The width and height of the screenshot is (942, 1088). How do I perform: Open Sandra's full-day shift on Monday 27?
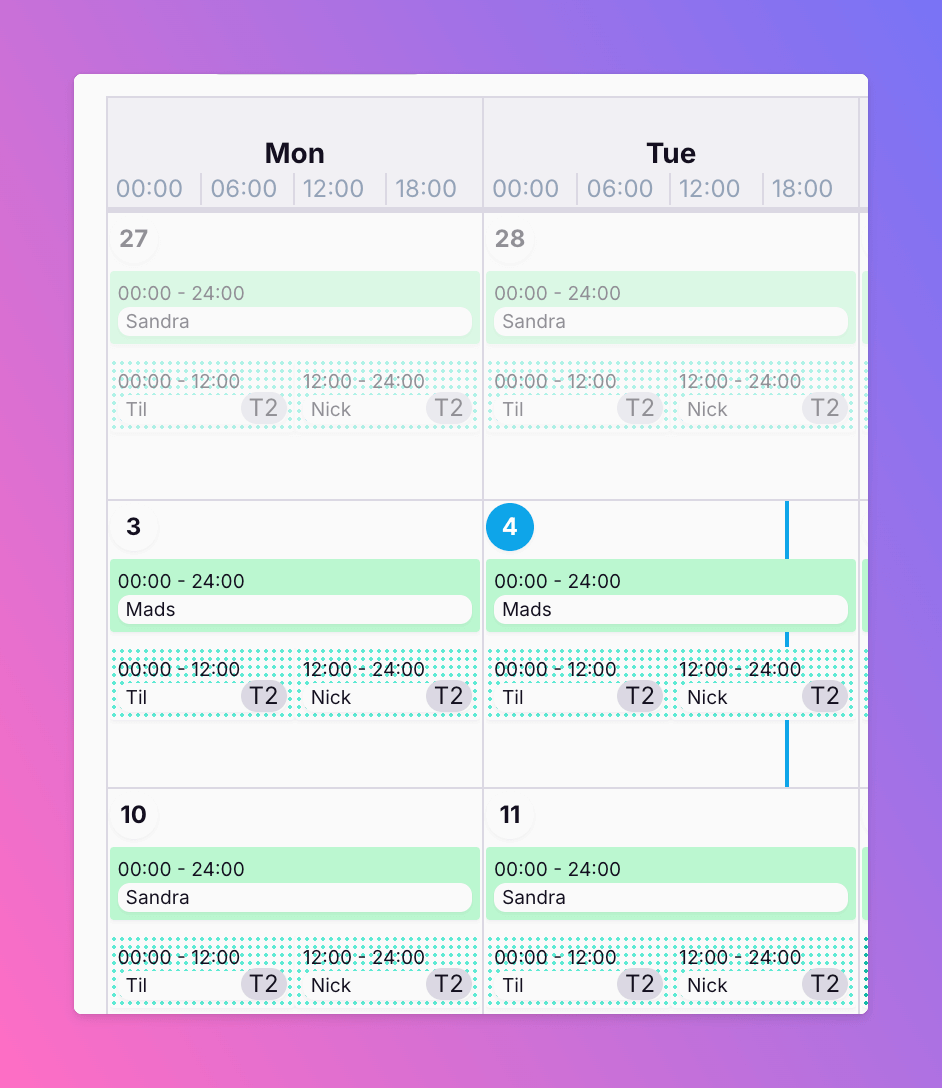295,307
